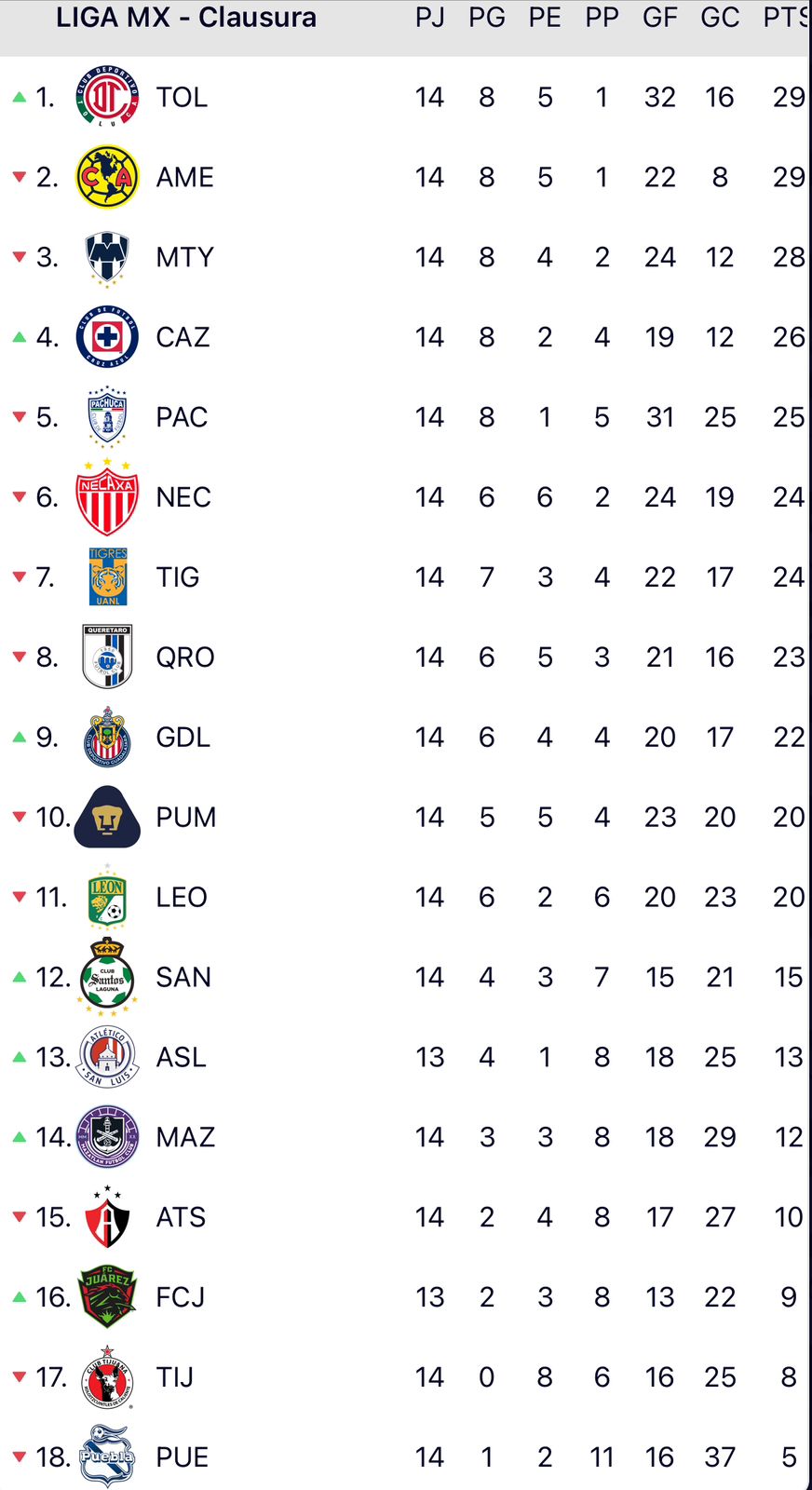Click the Santos Laguna crest
812x1490 pixels.
click(x=107, y=977)
